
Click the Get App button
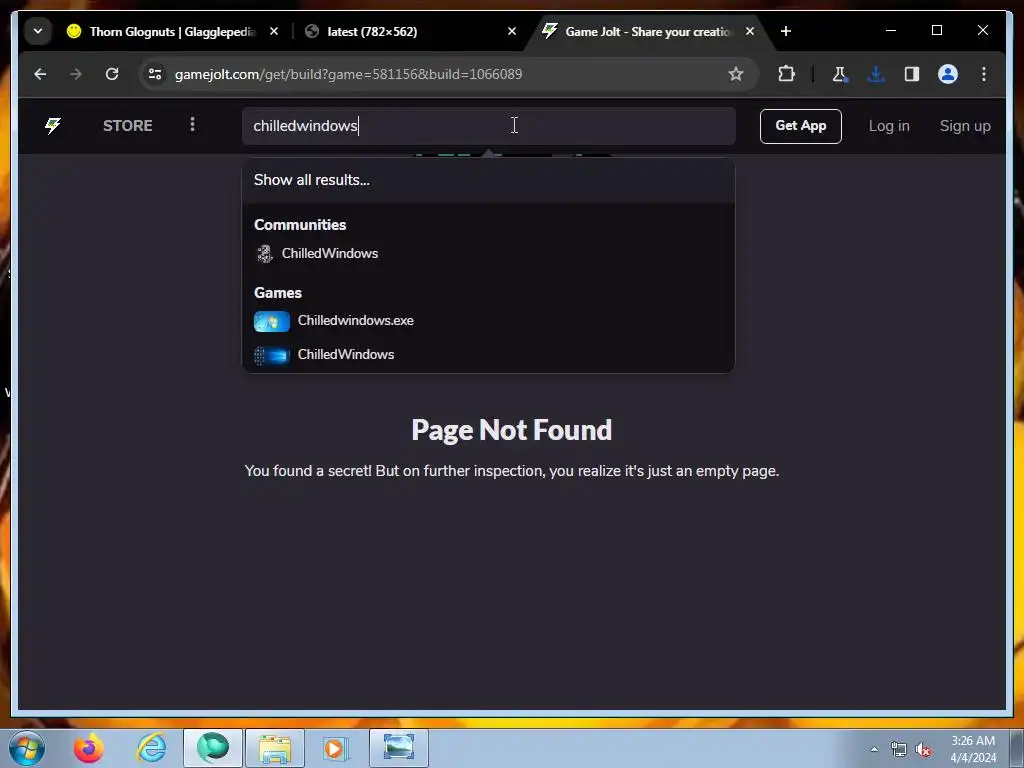(x=801, y=126)
